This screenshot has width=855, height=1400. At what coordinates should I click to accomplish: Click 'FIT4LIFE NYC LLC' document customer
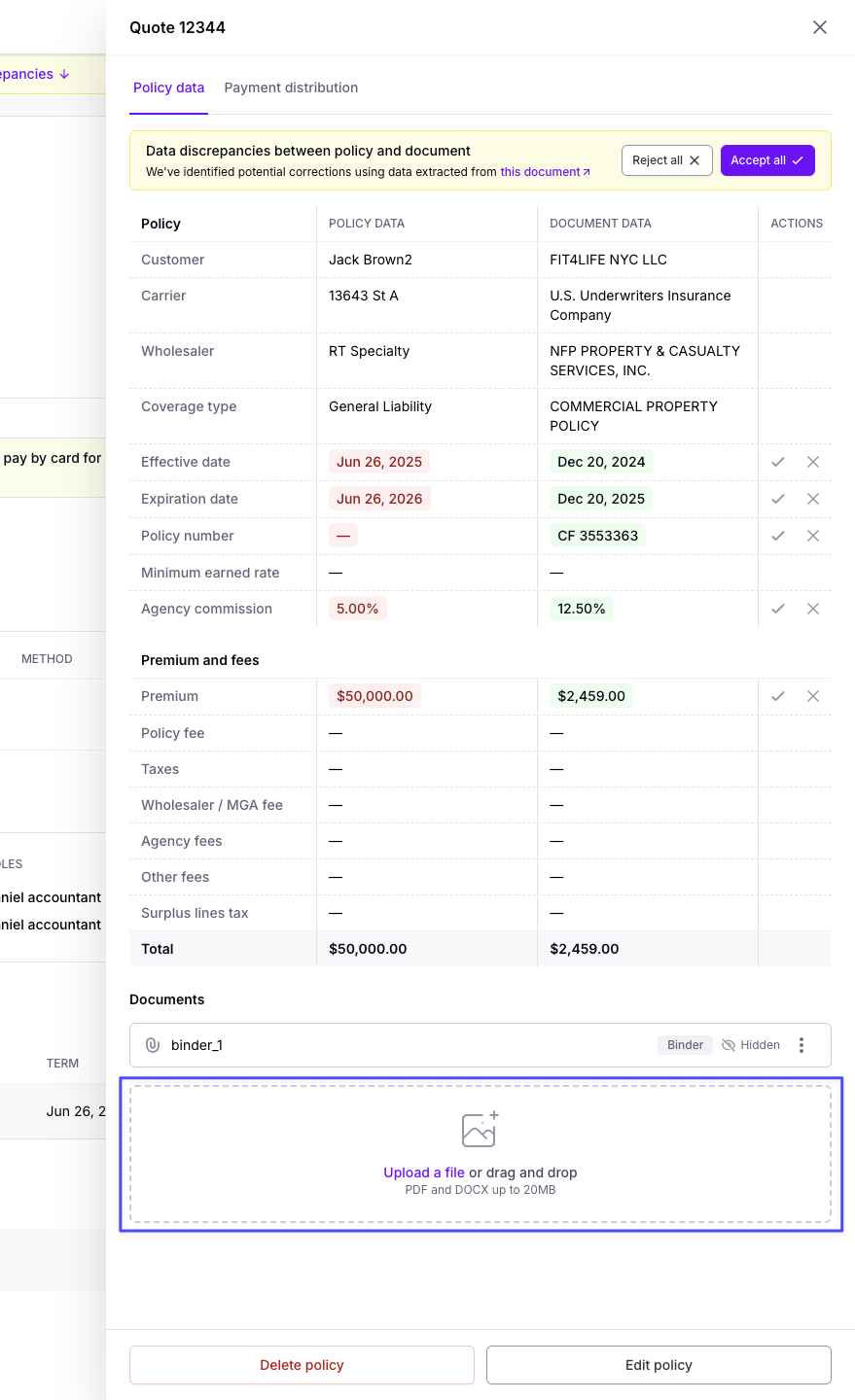point(609,260)
